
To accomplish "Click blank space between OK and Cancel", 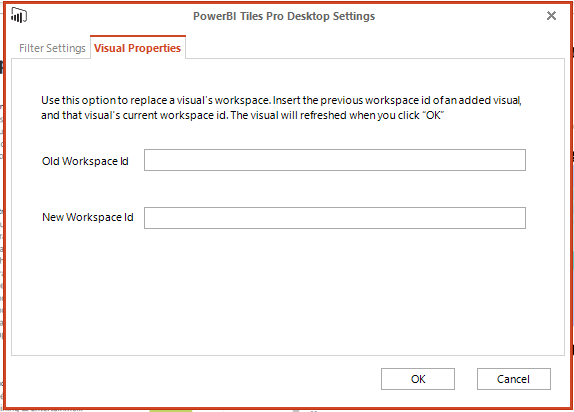I will point(466,379).
